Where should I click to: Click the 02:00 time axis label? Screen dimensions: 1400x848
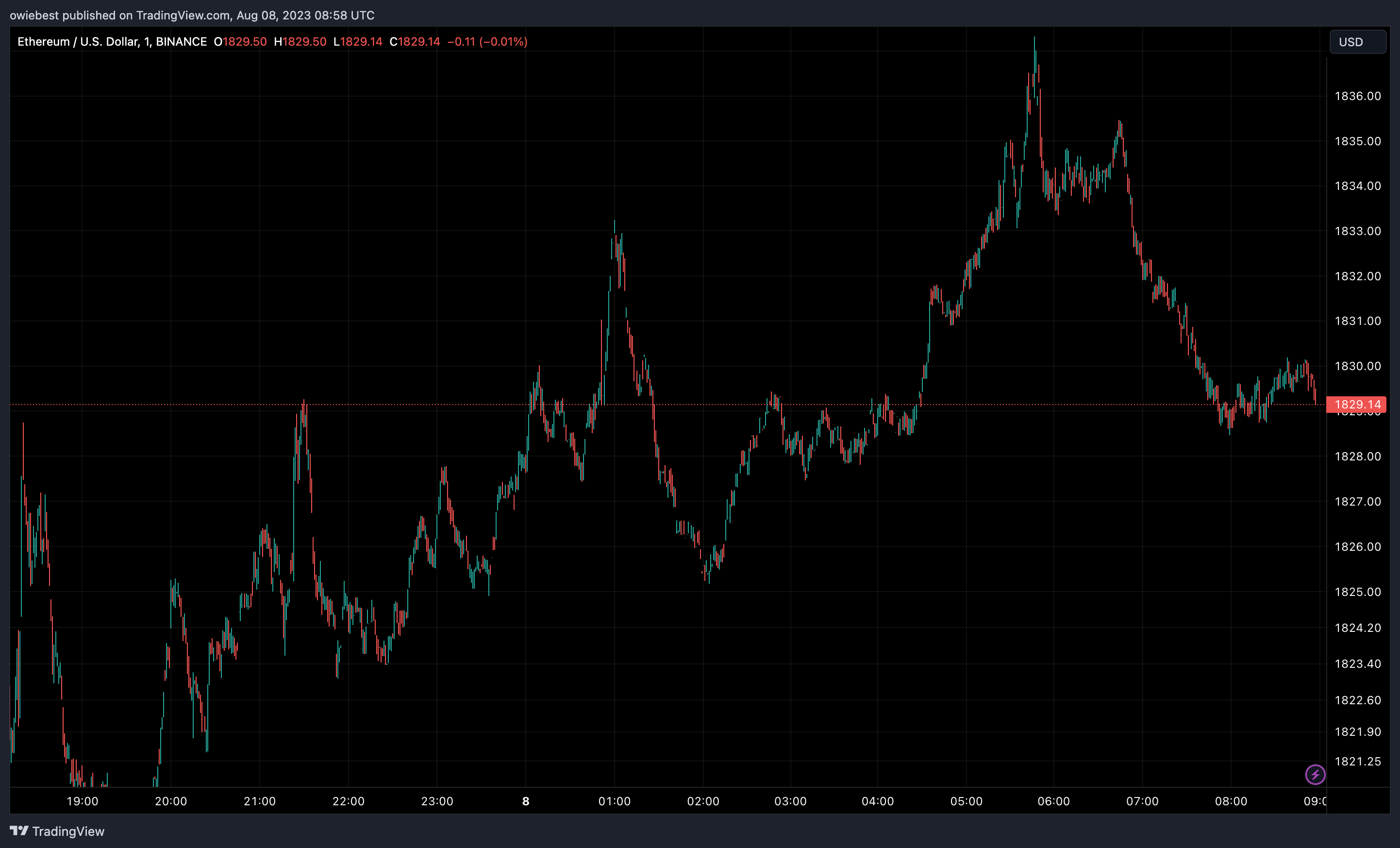(703, 801)
